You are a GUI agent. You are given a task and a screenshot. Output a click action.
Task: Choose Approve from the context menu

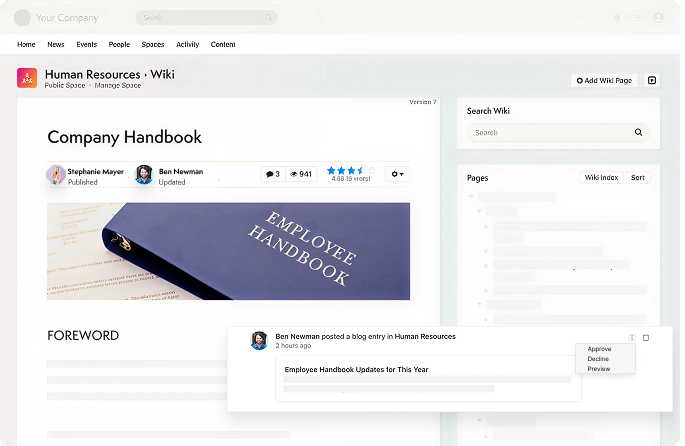tap(599, 349)
